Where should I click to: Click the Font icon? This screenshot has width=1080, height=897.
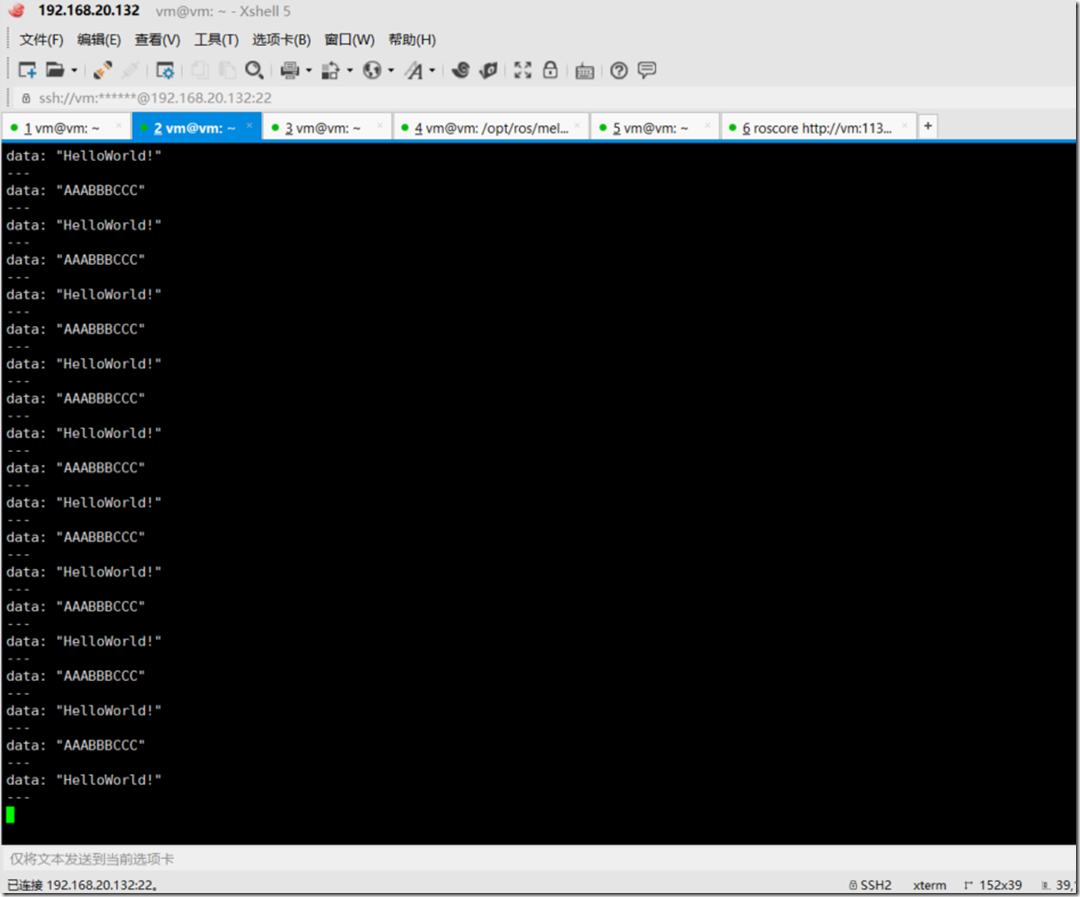tap(414, 70)
